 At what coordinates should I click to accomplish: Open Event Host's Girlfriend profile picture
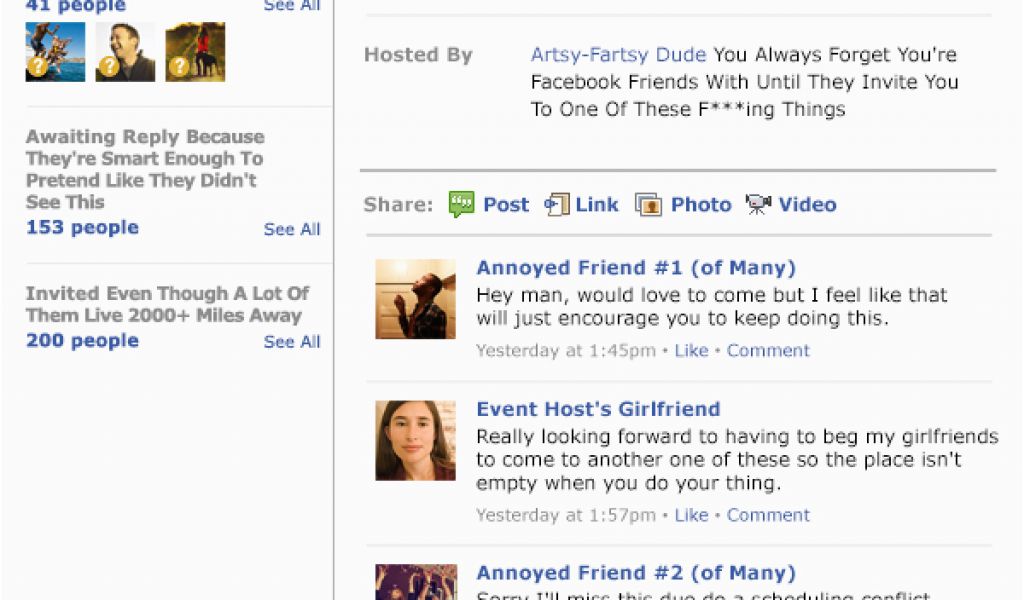point(415,441)
